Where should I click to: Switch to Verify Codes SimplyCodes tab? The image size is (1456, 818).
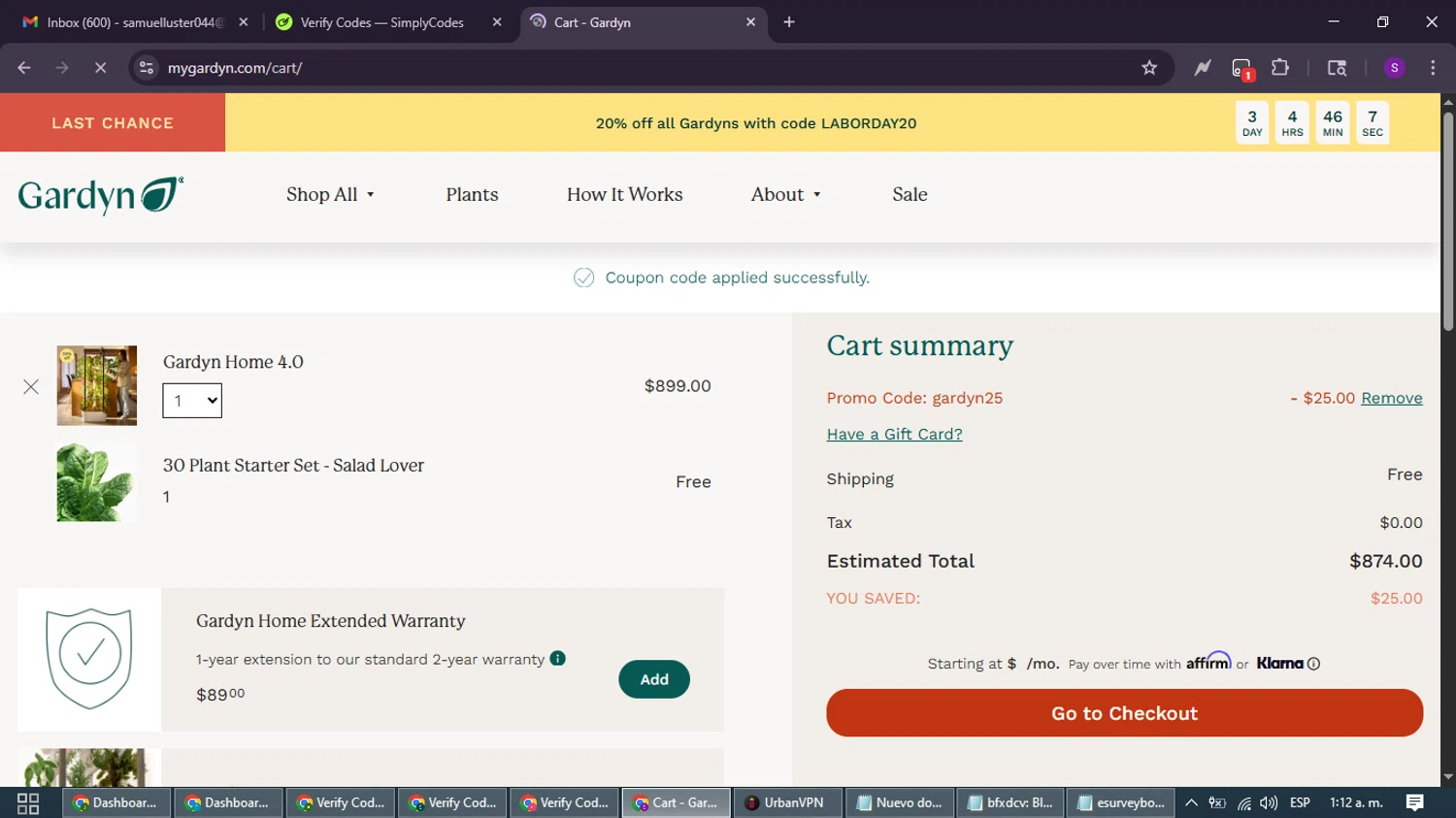388,22
